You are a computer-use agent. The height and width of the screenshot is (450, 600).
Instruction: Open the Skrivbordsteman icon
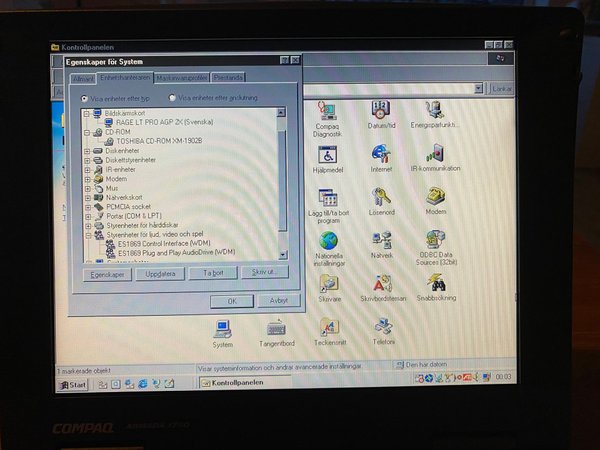pos(383,288)
